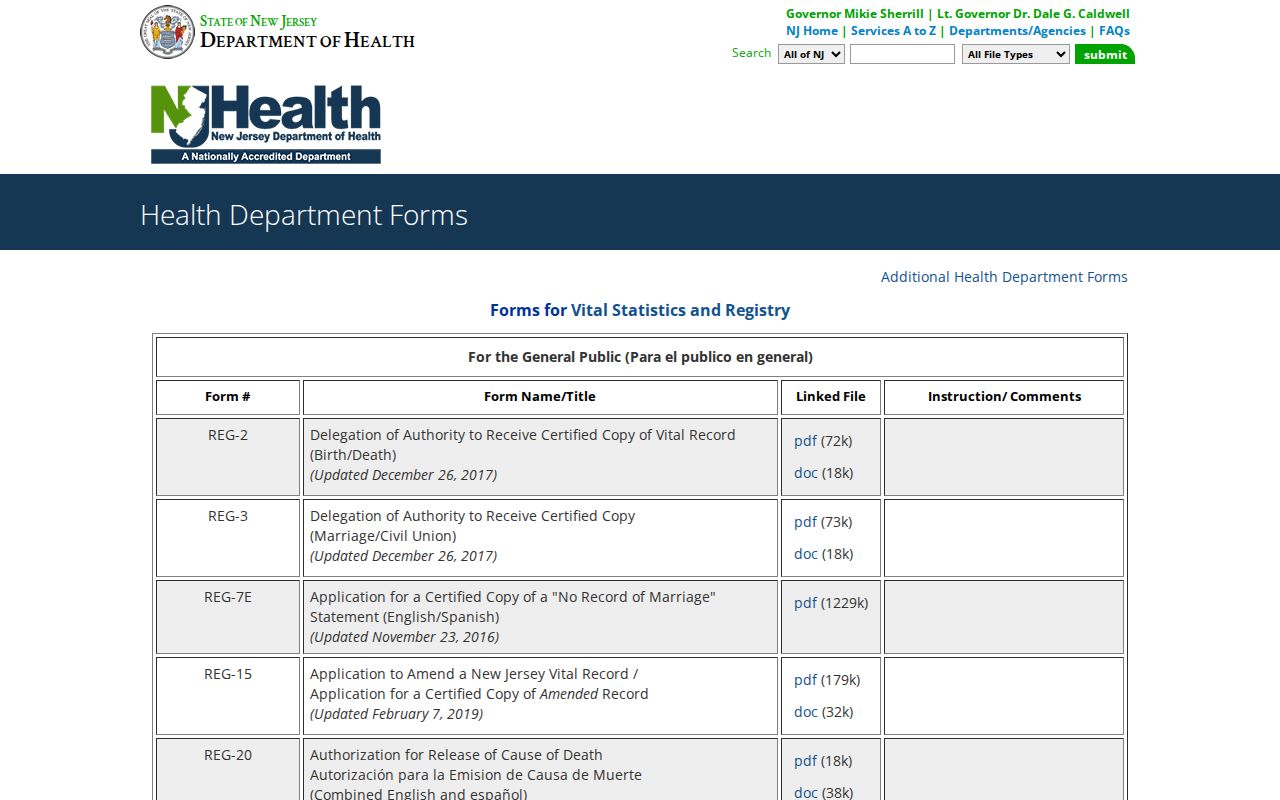This screenshot has width=1280, height=800.
Task: Click the search text input field
Action: pos(902,54)
